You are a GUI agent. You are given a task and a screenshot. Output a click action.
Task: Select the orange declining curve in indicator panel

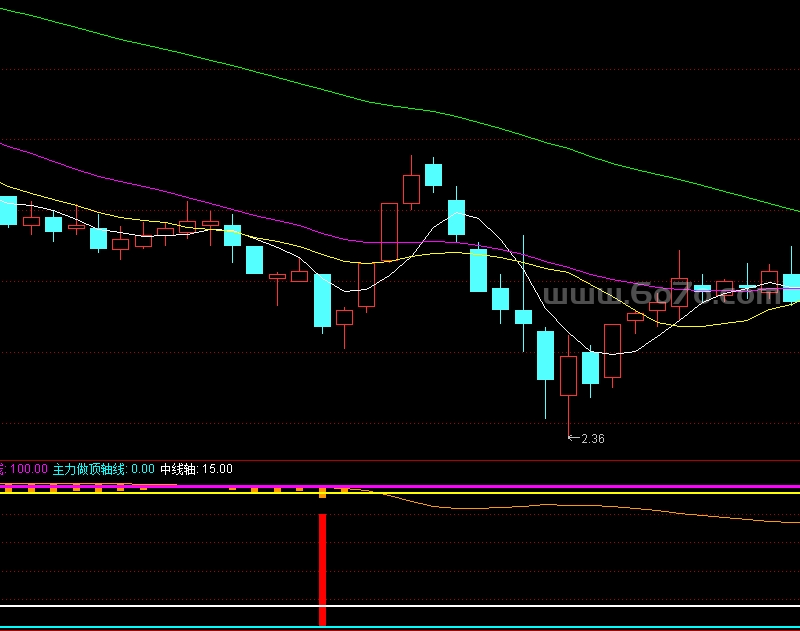(600, 508)
